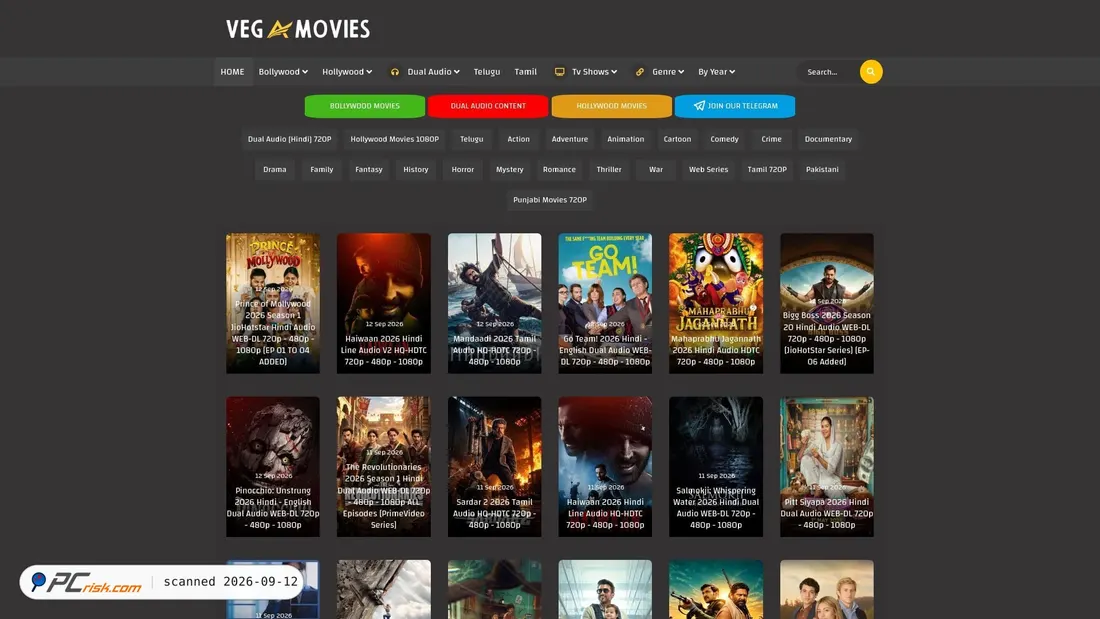
Task: Click the monitor icon beside Tv Shows
Action: pos(559,72)
